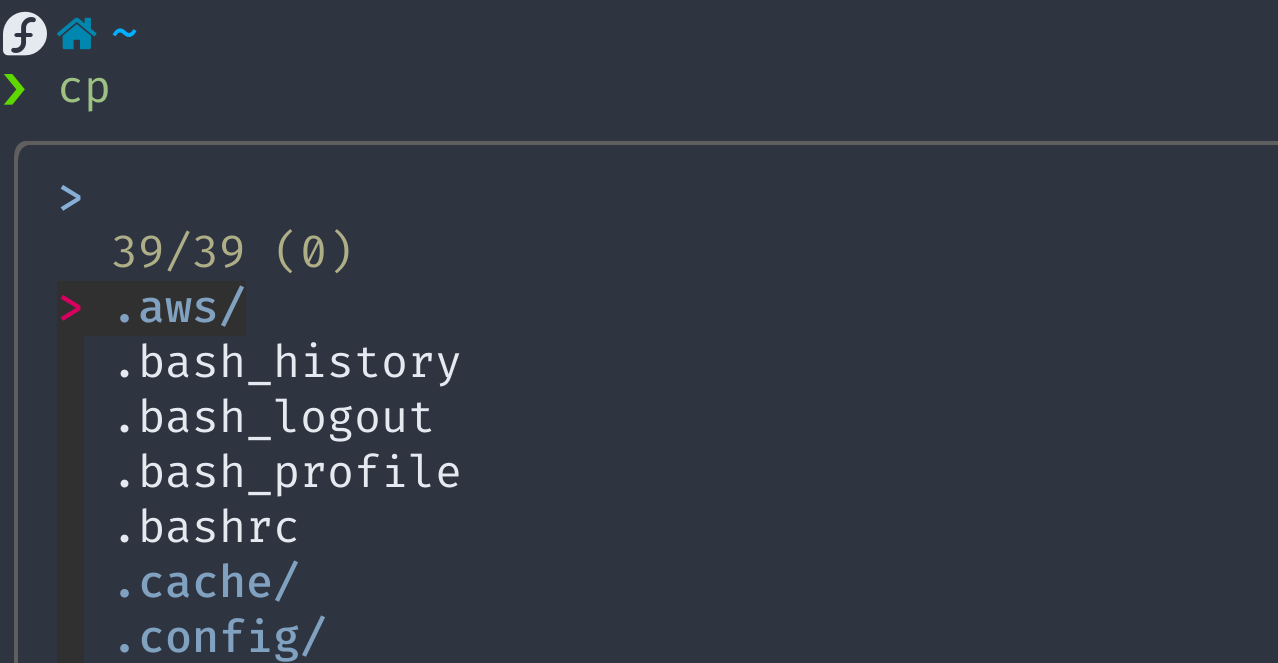Click the typed cp command text

tap(84, 89)
